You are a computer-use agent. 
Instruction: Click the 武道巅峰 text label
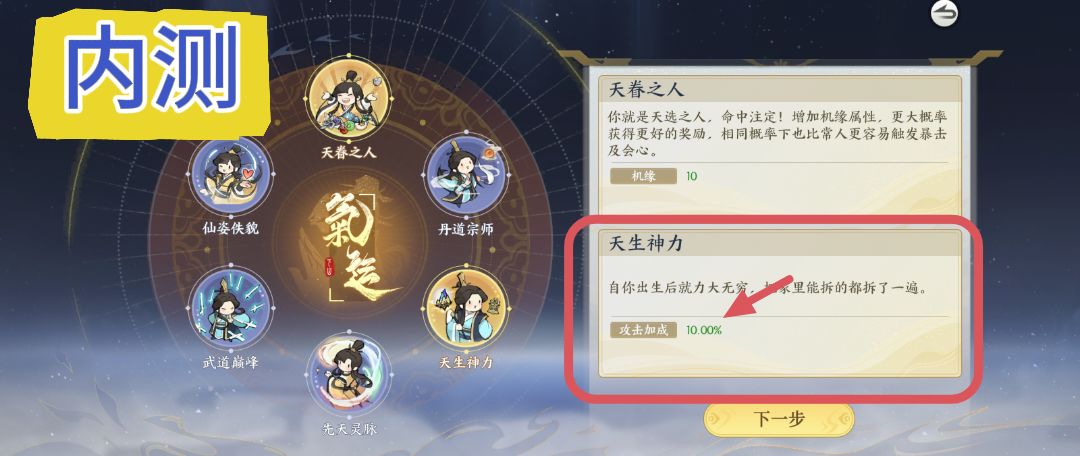click(x=231, y=362)
